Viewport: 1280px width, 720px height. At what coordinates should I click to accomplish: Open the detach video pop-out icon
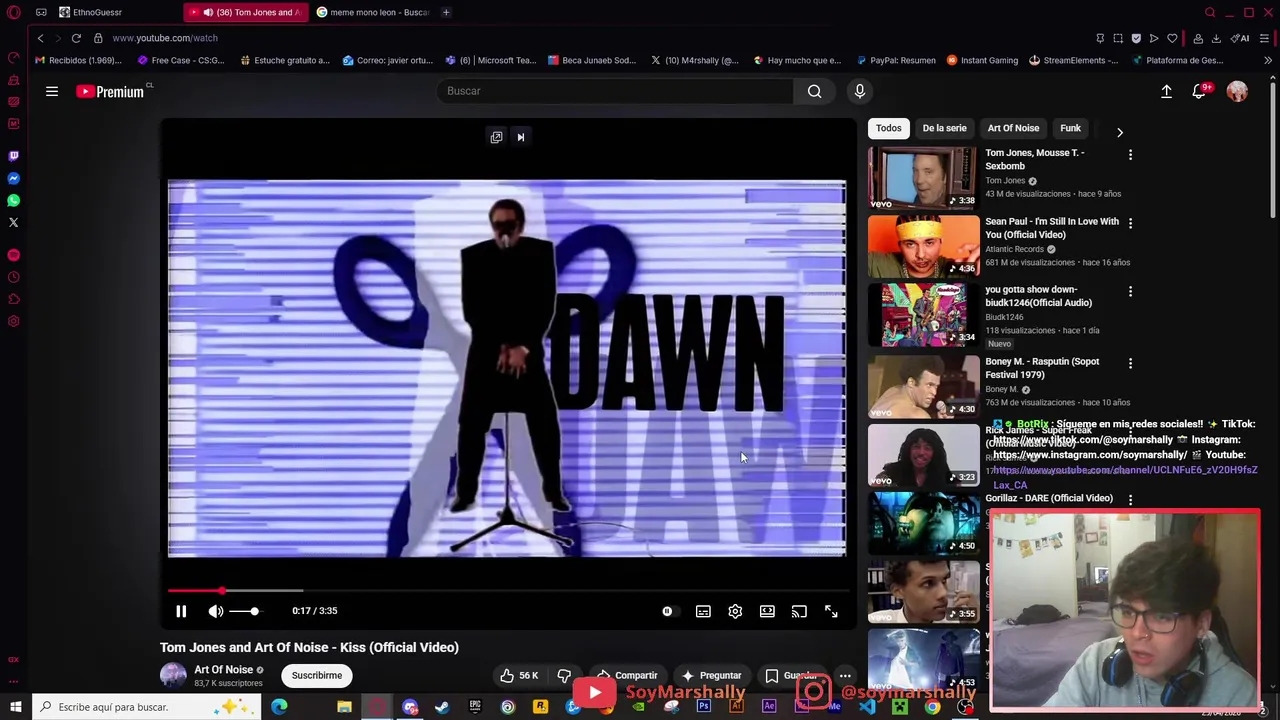496,137
